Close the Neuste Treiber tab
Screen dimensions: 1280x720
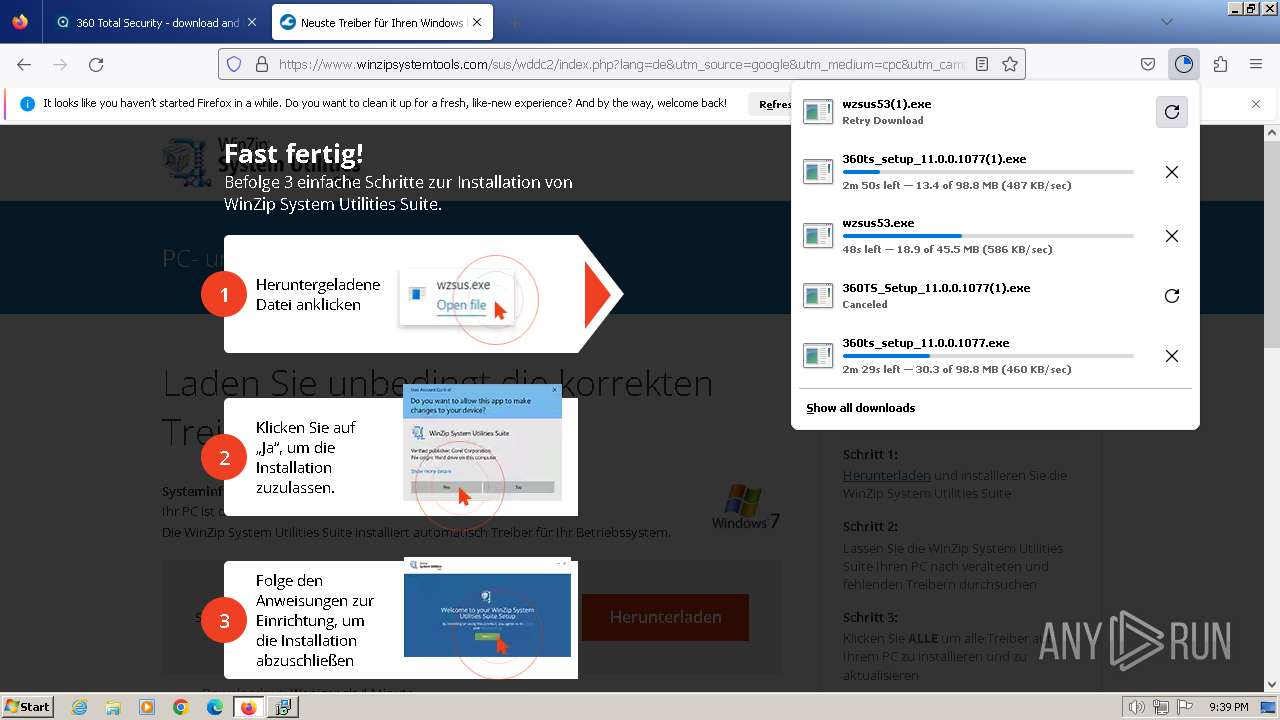coord(477,22)
